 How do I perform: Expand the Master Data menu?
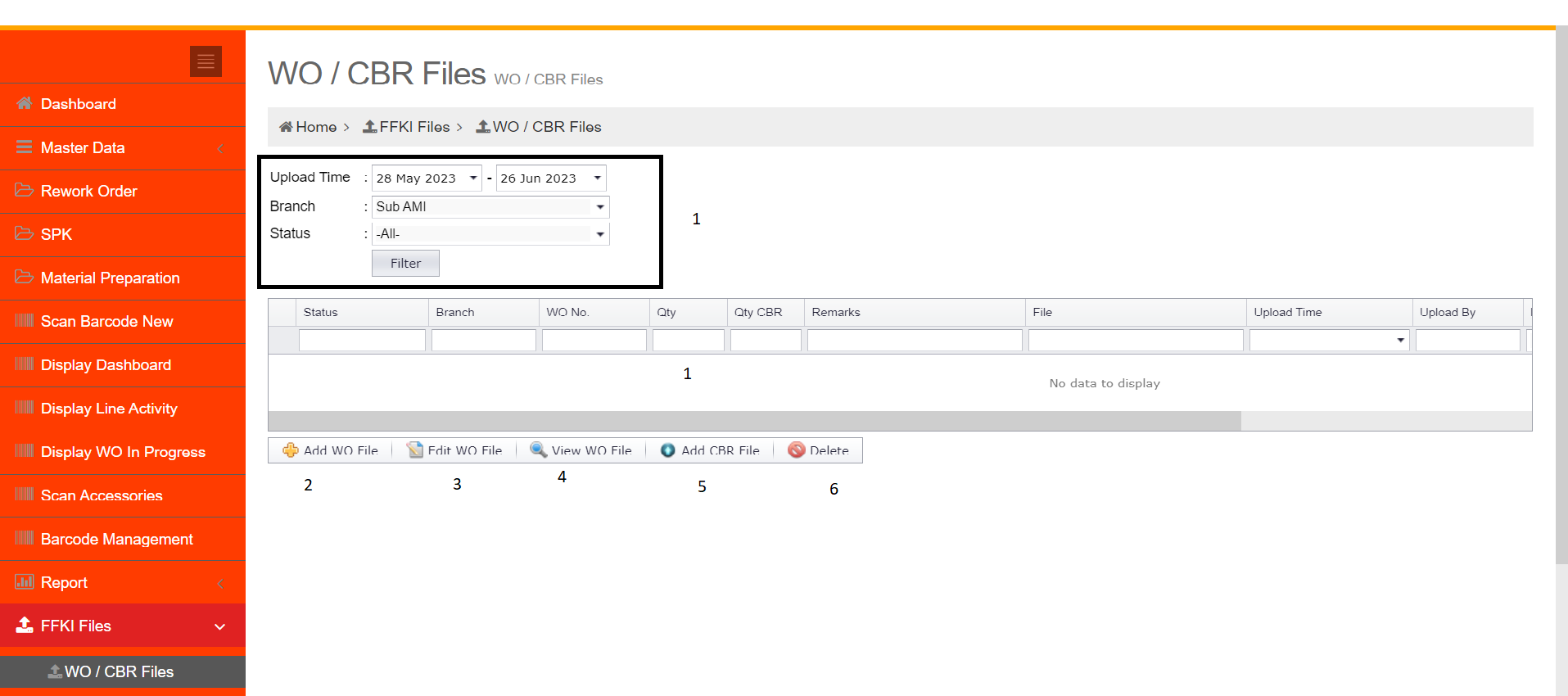(123, 148)
